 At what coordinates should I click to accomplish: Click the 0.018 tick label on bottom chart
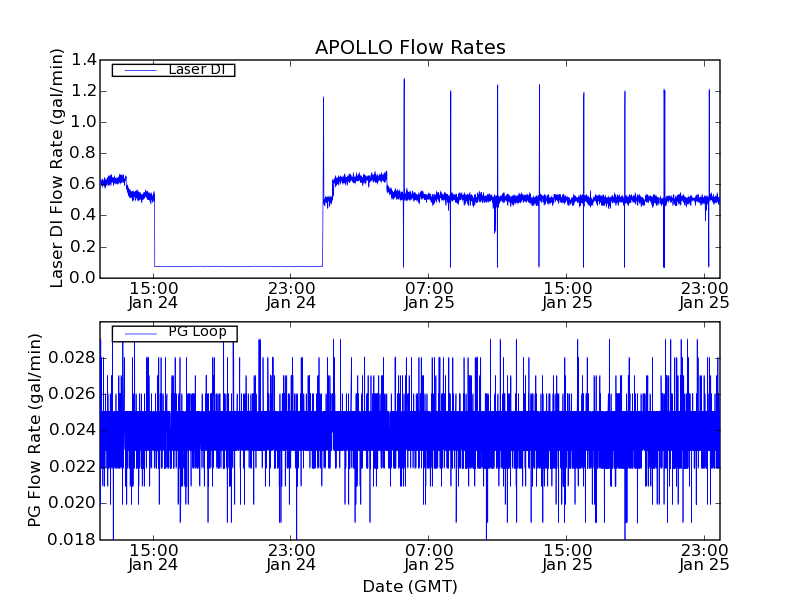(72, 539)
